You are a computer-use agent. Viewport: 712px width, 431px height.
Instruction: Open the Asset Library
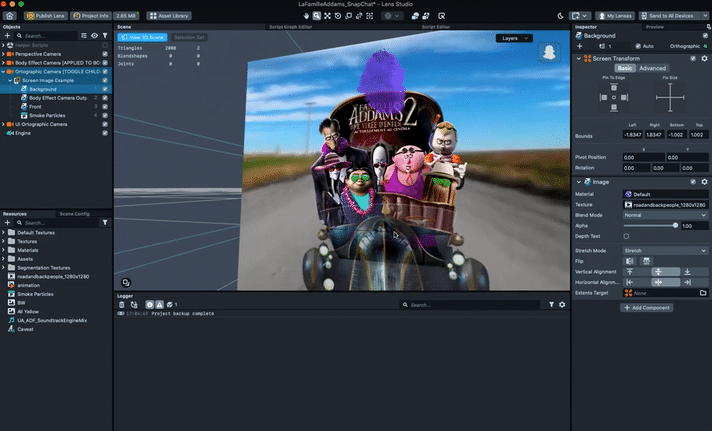tap(169, 16)
